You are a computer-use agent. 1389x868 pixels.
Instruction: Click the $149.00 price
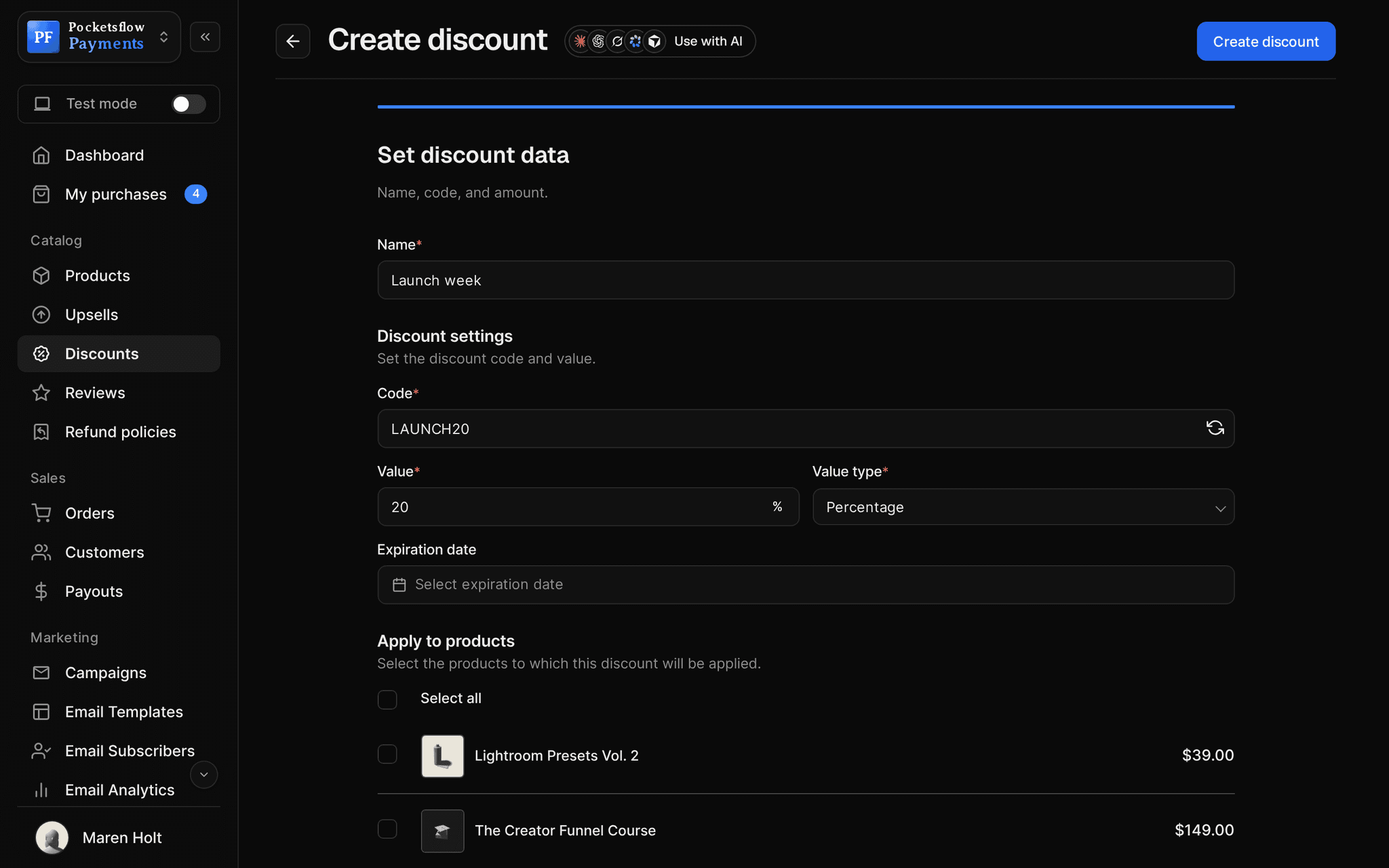(1204, 830)
